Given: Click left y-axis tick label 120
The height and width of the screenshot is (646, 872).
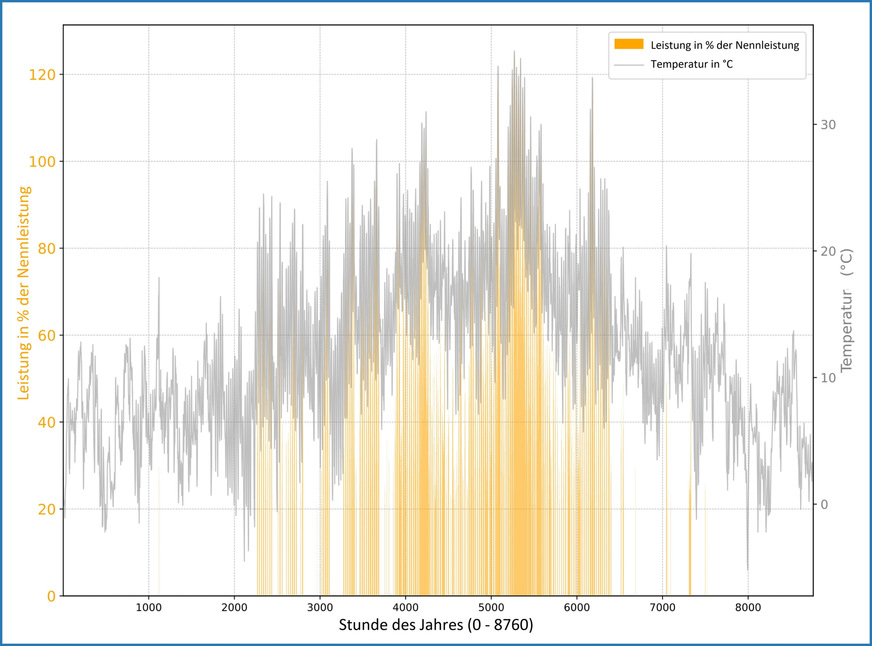Looking at the screenshot, I should click(44, 75).
